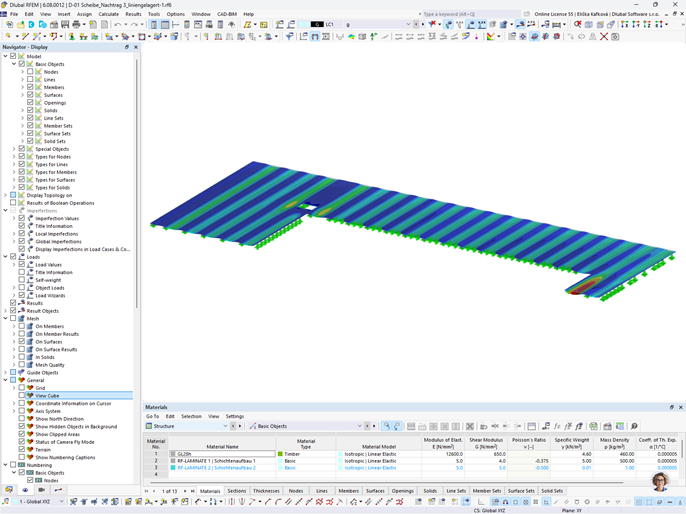The height and width of the screenshot is (514, 686).
Task: Click the Navigator Display eye icon
Action: coord(25,490)
